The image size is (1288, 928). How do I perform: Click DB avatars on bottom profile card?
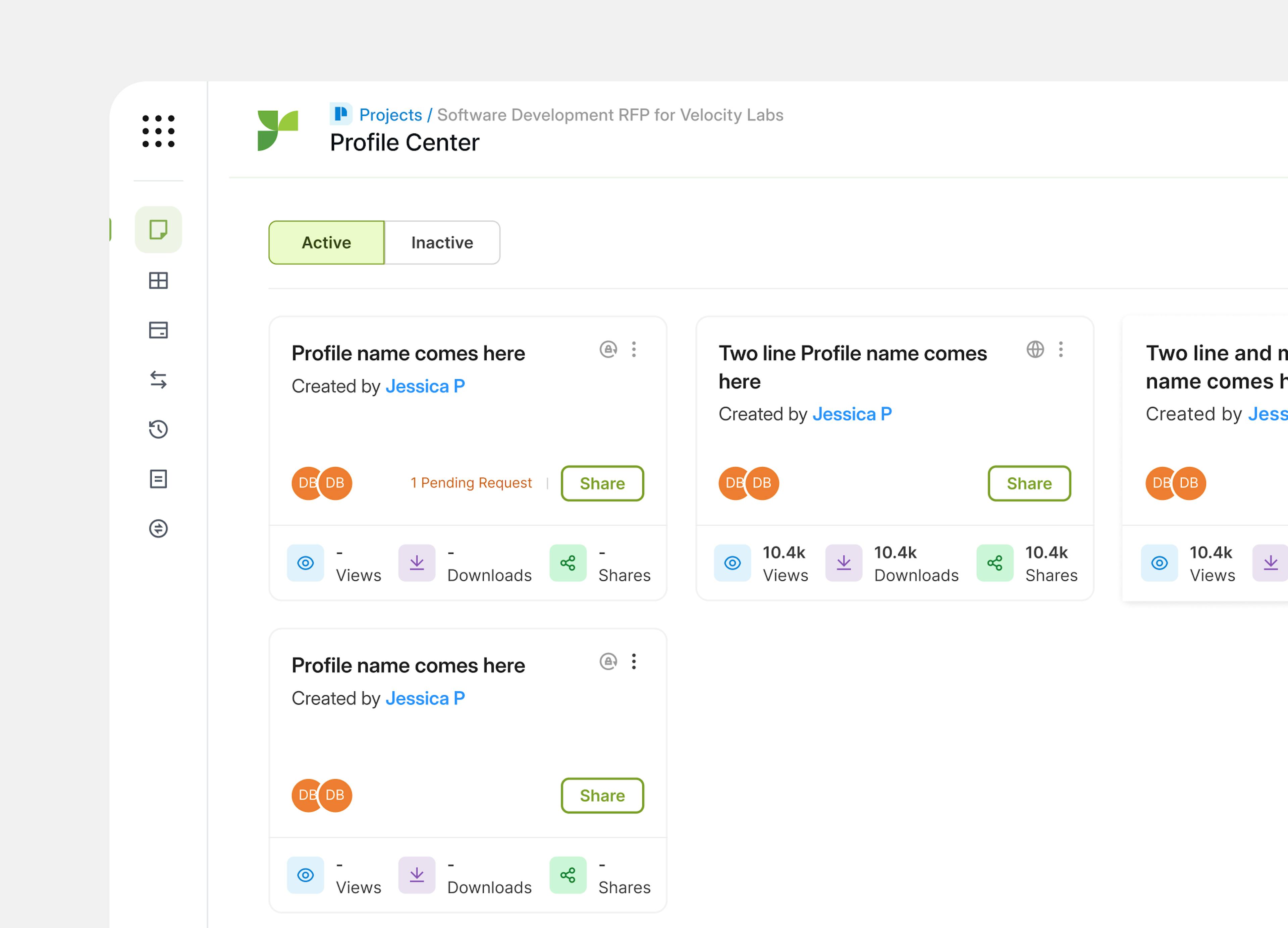[322, 795]
